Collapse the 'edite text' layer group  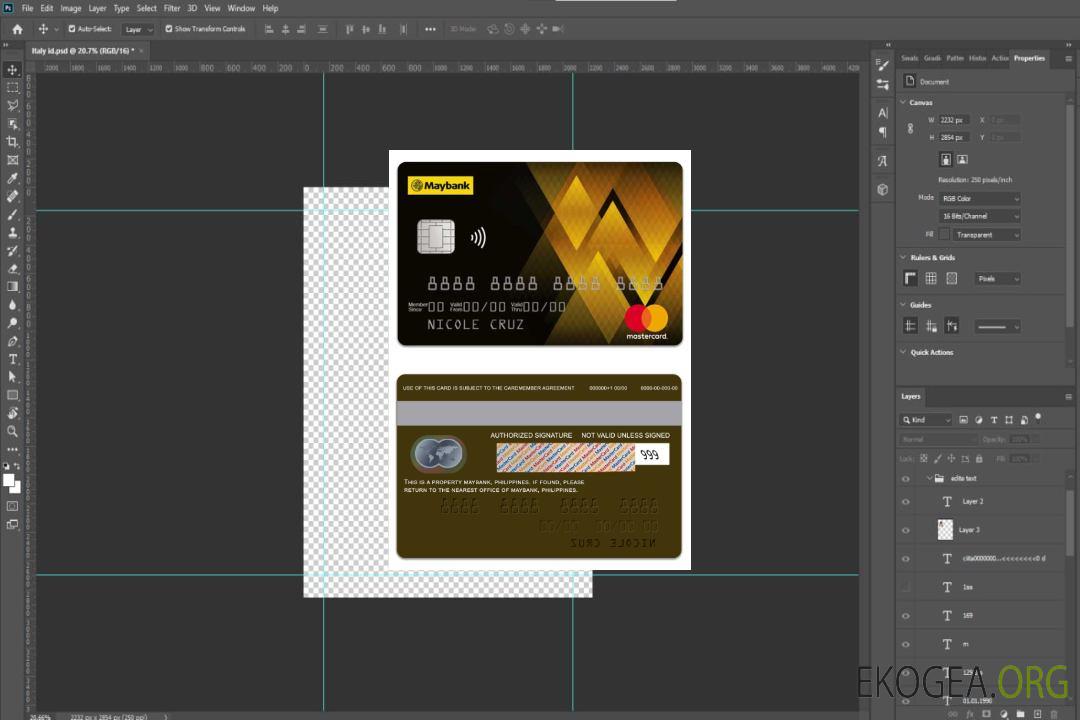tap(929, 478)
